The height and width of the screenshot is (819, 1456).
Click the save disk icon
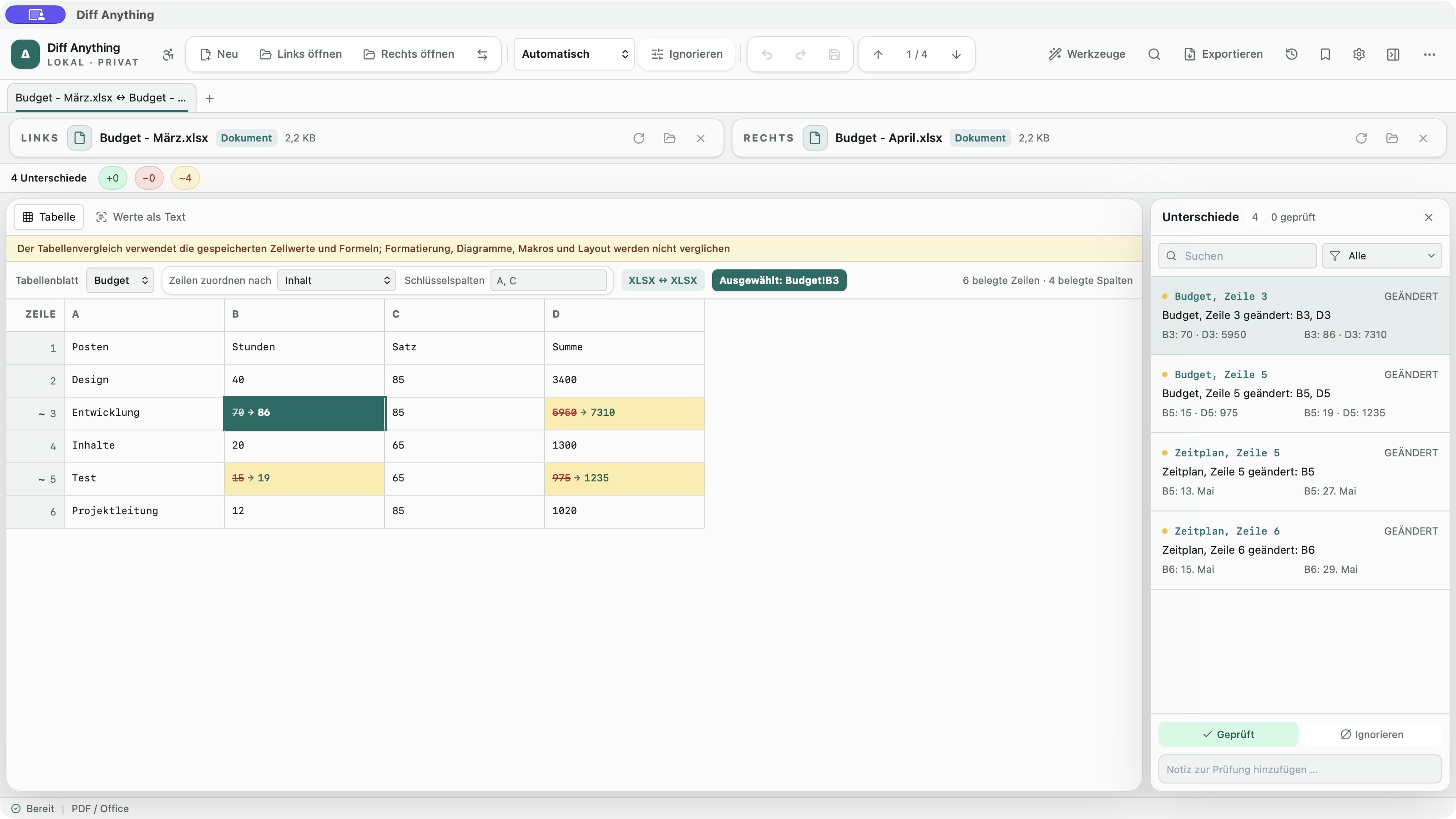pos(834,54)
